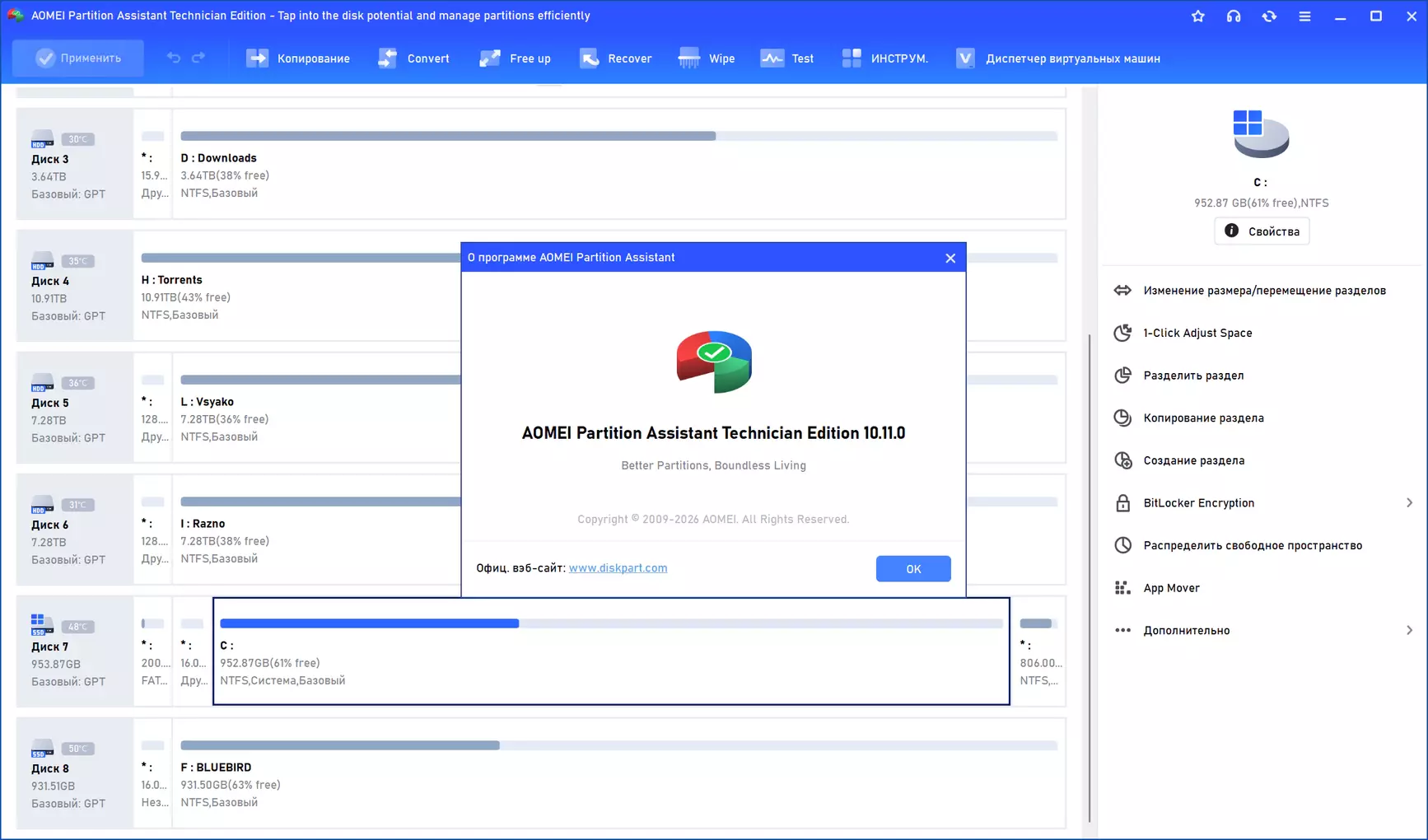Click the refresh icon in title bar

coord(1269,16)
